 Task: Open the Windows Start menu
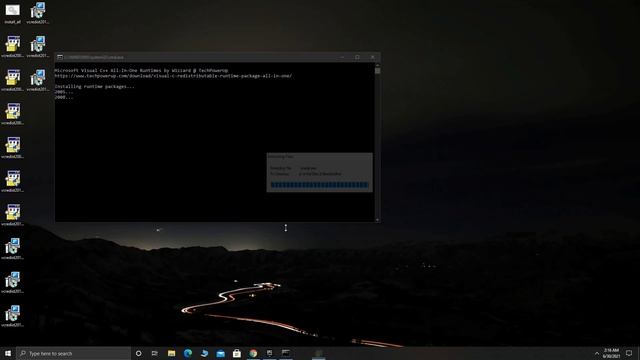8,353
